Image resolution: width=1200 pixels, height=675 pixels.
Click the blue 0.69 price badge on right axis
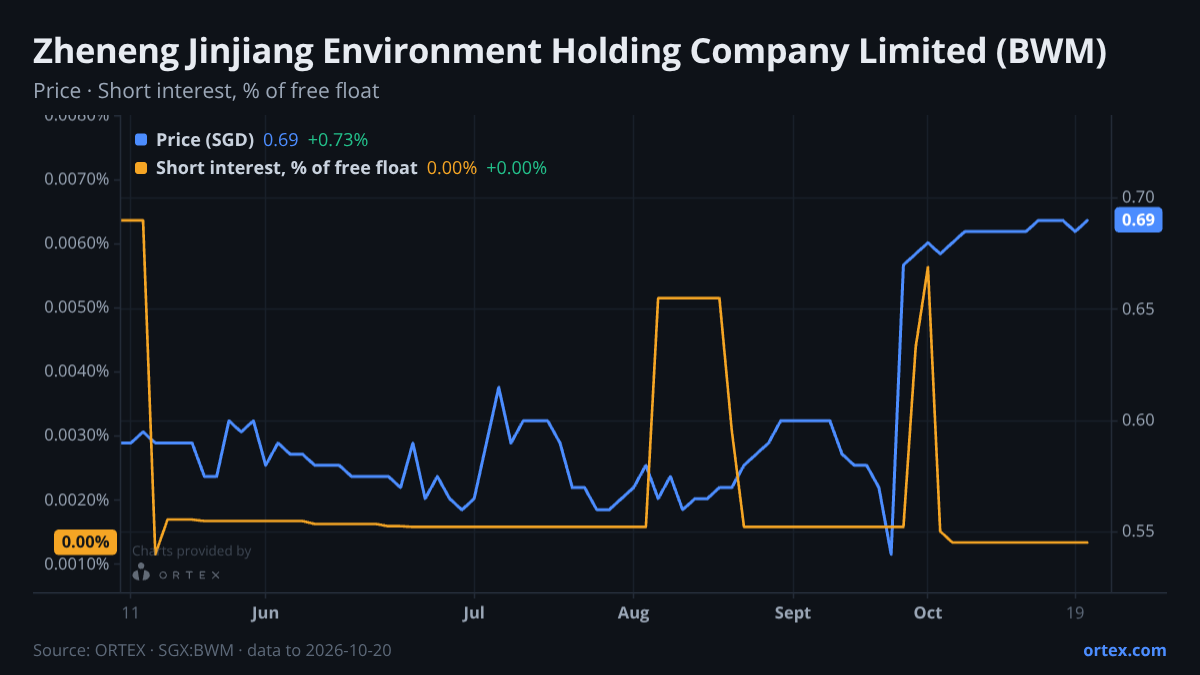[x=1138, y=220]
